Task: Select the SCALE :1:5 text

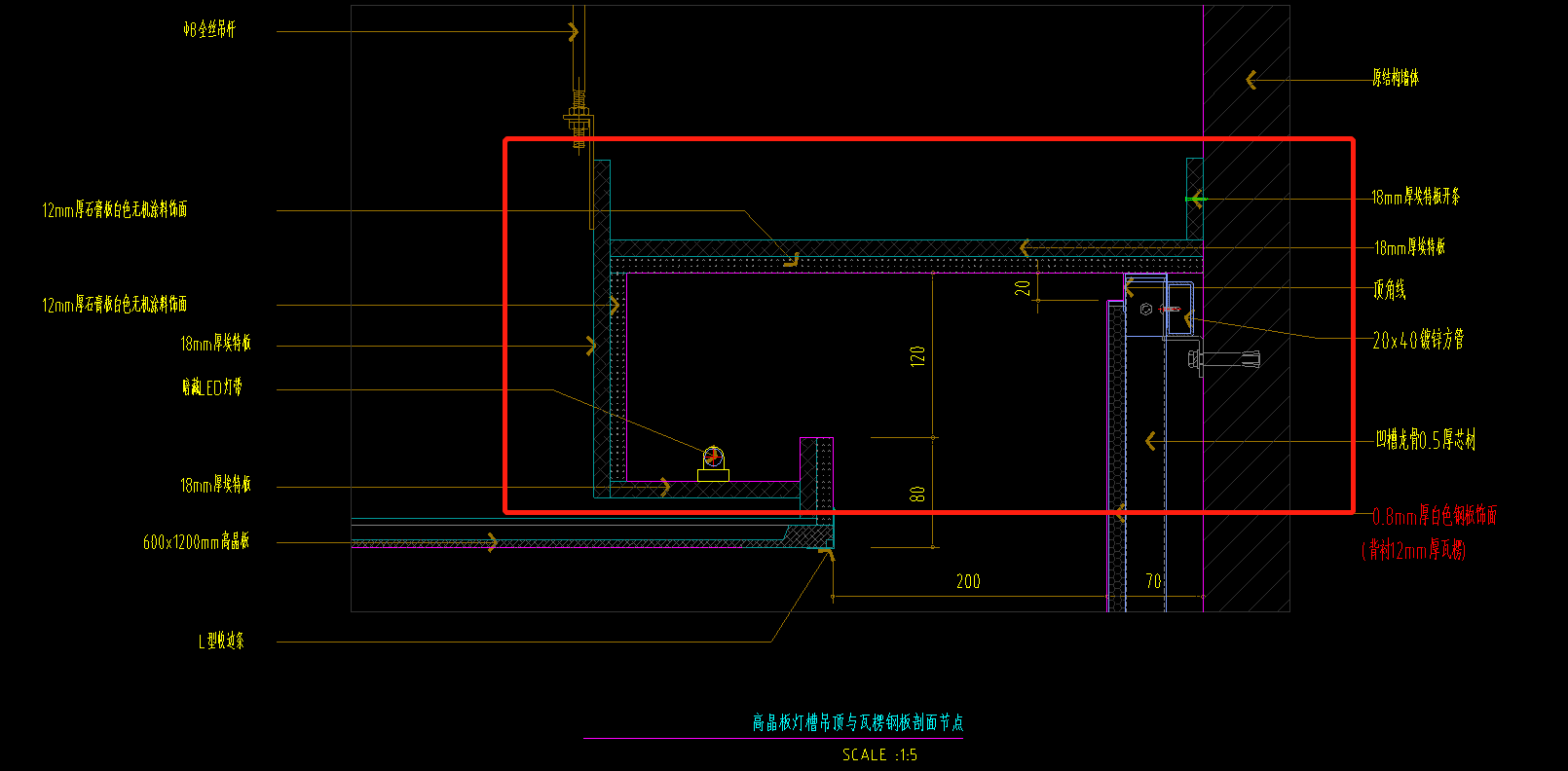Action: [x=879, y=754]
